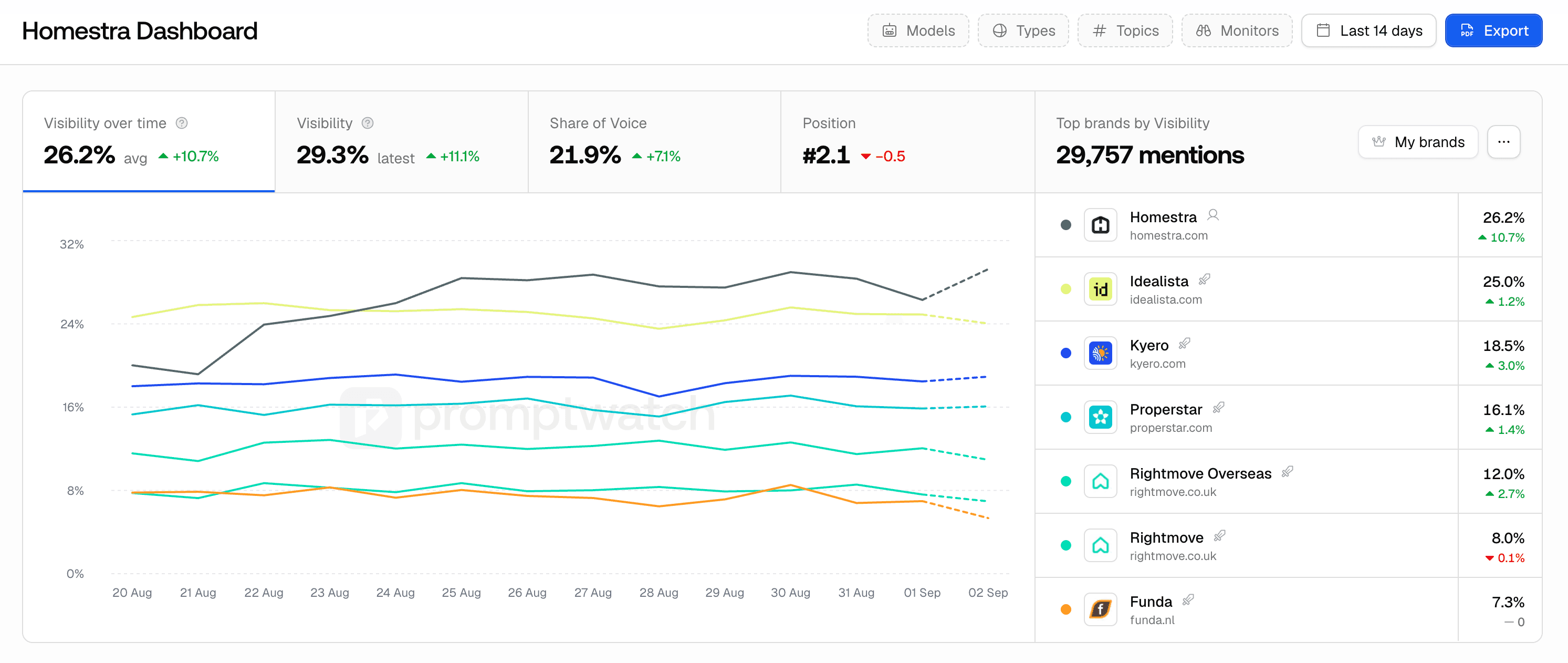Filter by My brands
The image size is (1568, 663).
pos(1418,142)
